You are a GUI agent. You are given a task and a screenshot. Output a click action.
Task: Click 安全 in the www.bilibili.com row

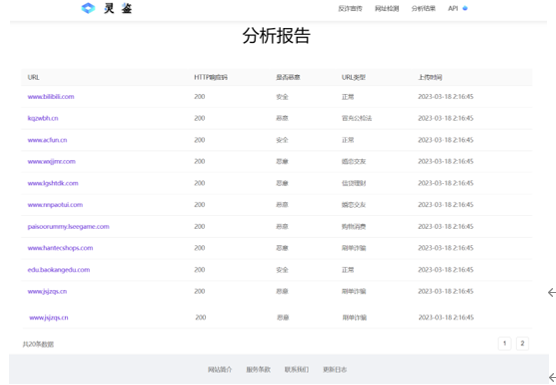click(x=282, y=97)
